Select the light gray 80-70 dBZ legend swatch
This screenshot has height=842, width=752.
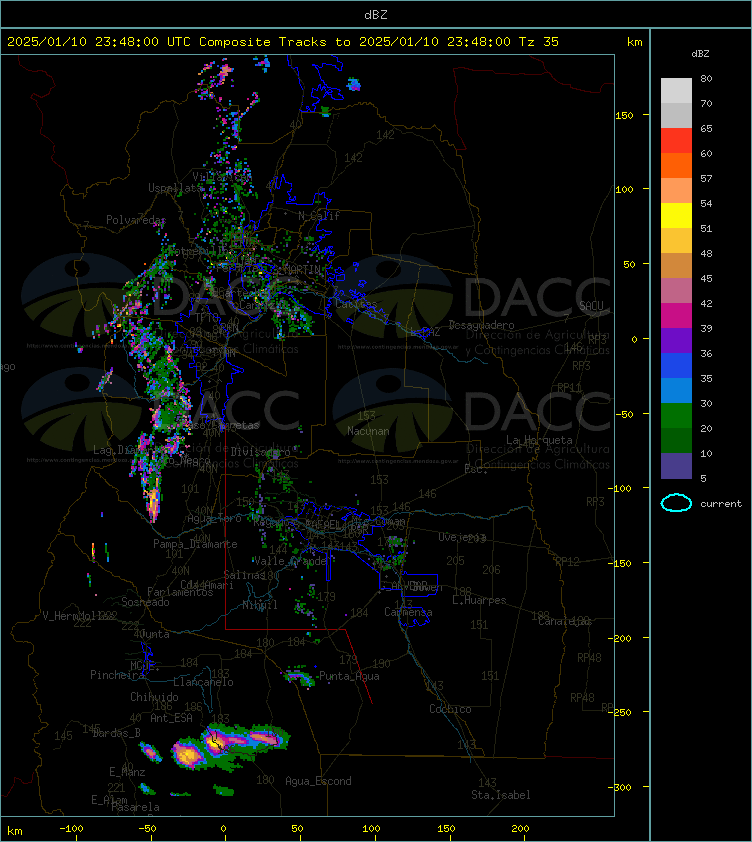coord(676,90)
